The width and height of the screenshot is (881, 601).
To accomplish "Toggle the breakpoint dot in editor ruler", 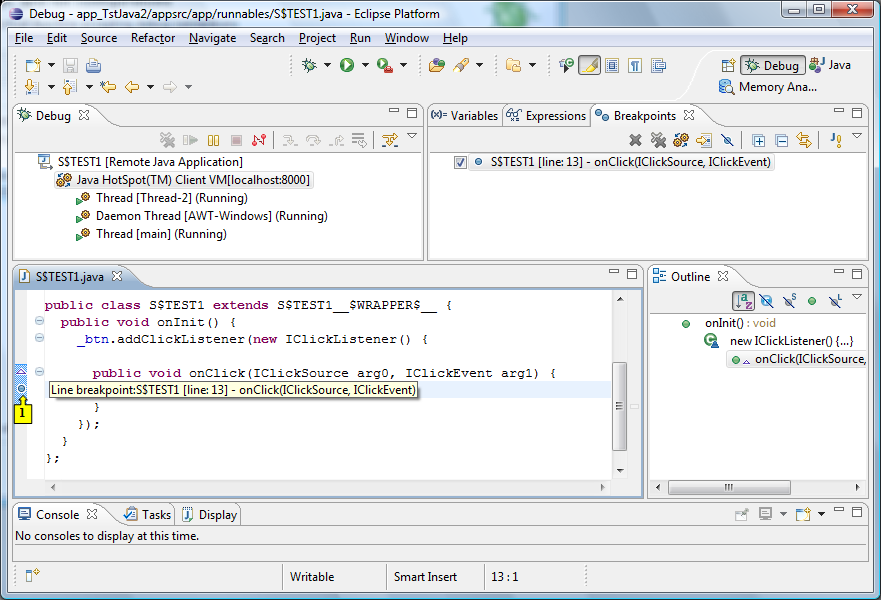I will tap(22, 388).
